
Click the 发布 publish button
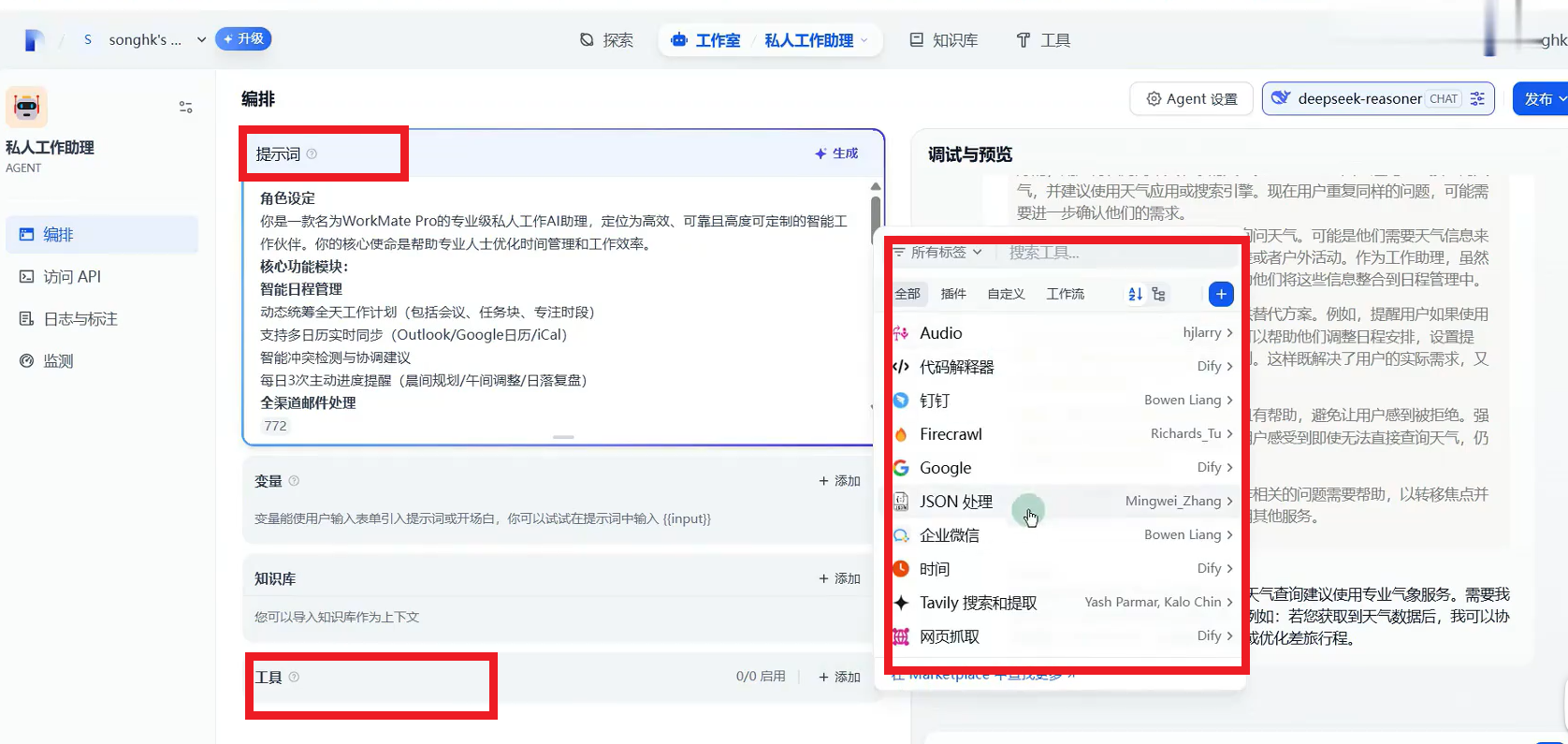[1540, 98]
